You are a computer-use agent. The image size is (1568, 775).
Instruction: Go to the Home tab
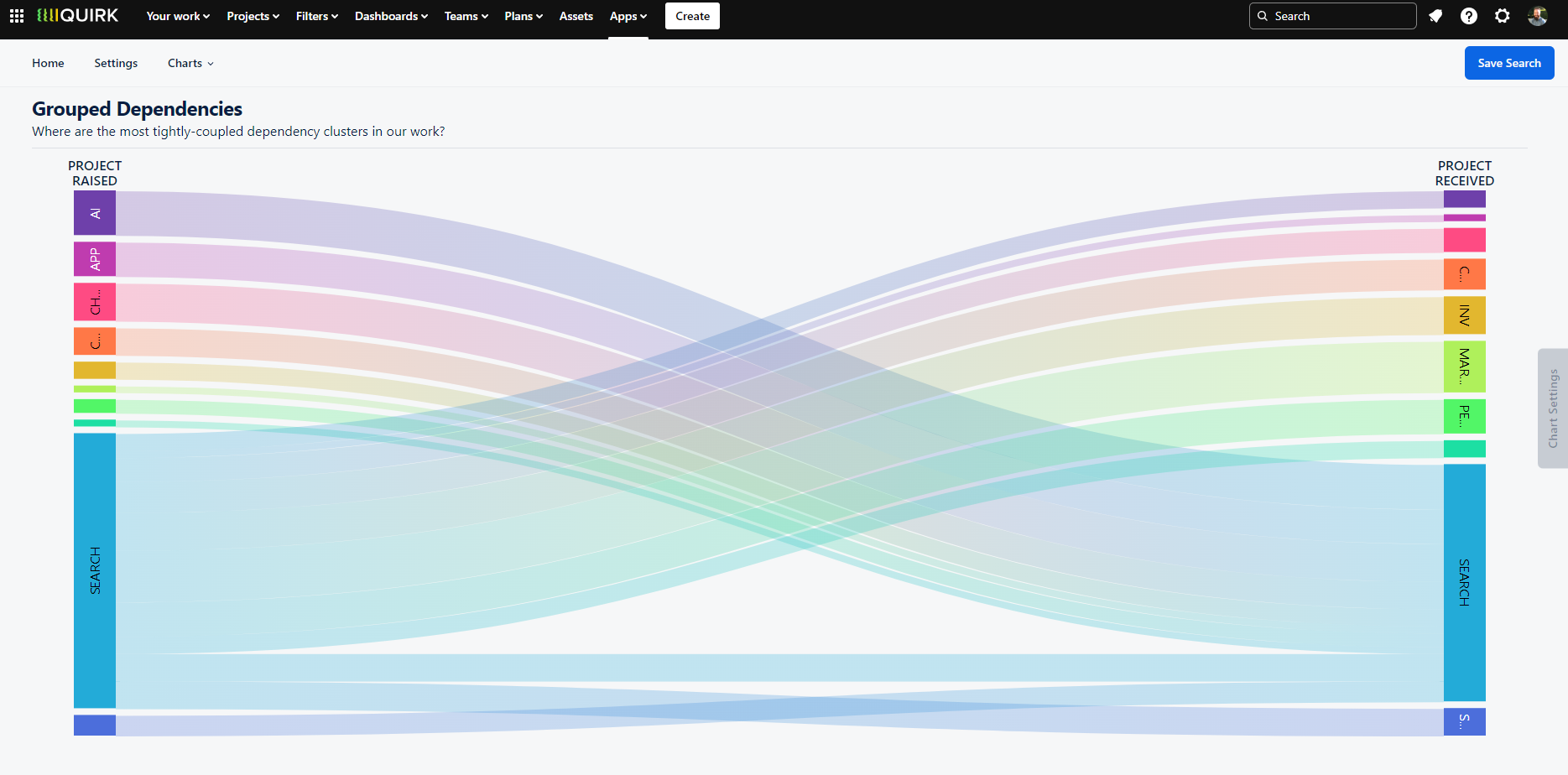point(48,63)
